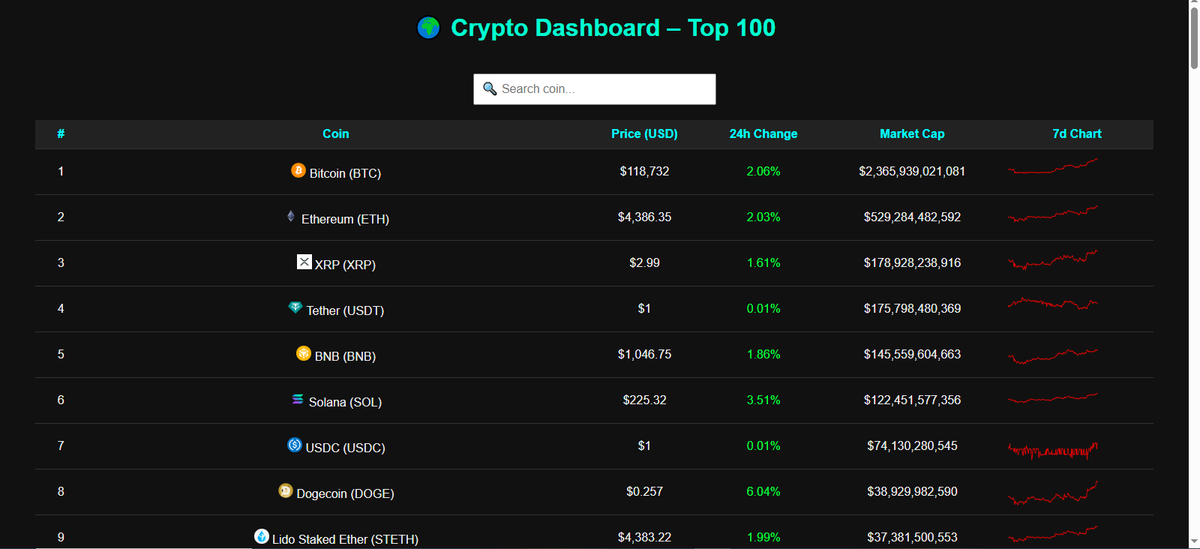
Task: Click the 7d Chart column header
Action: coord(1077,134)
